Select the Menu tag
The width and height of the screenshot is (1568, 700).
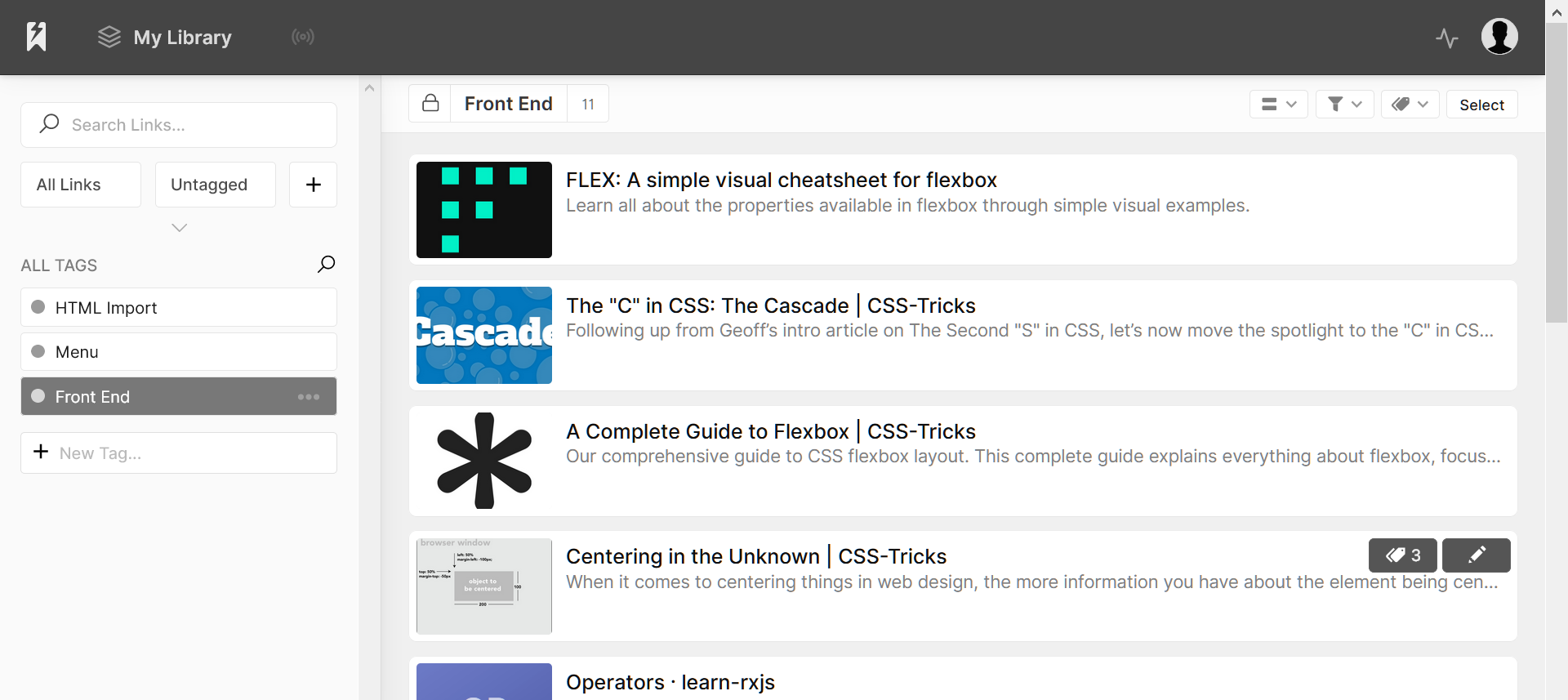[x=179, y=352]
